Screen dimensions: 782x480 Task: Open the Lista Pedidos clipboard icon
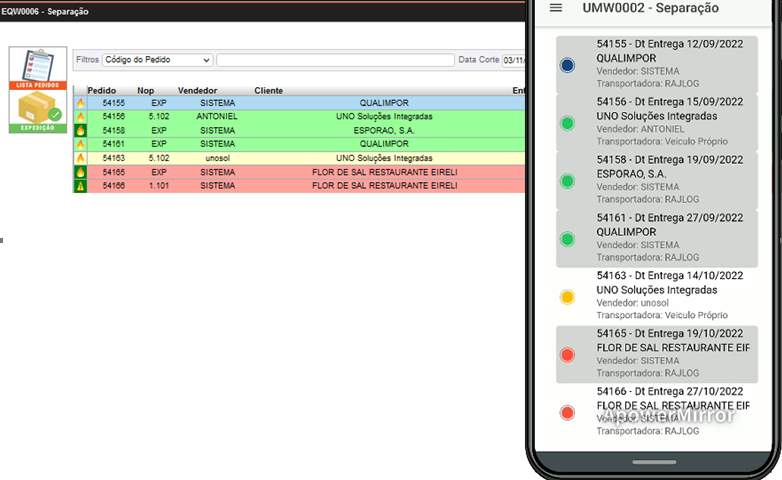click(x=38, y=68)
